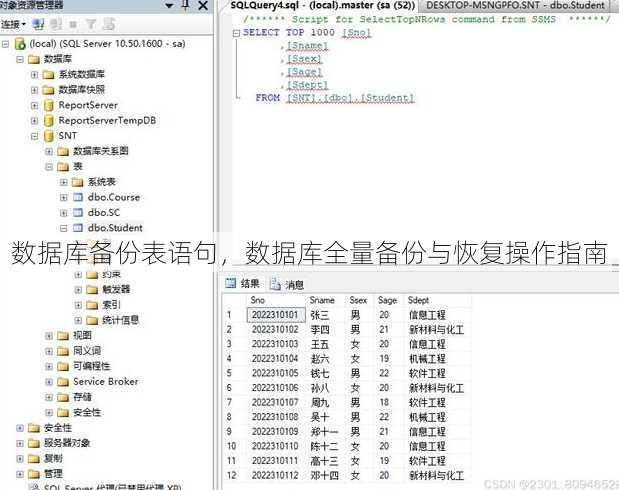Select the SNT database cylinder icon

49,136
